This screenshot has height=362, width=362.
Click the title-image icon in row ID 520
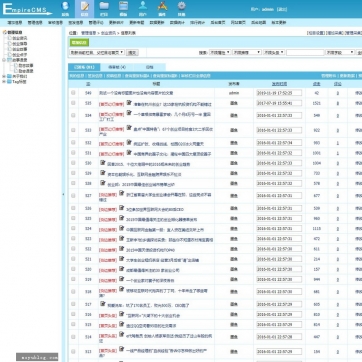tap(122, 269)
